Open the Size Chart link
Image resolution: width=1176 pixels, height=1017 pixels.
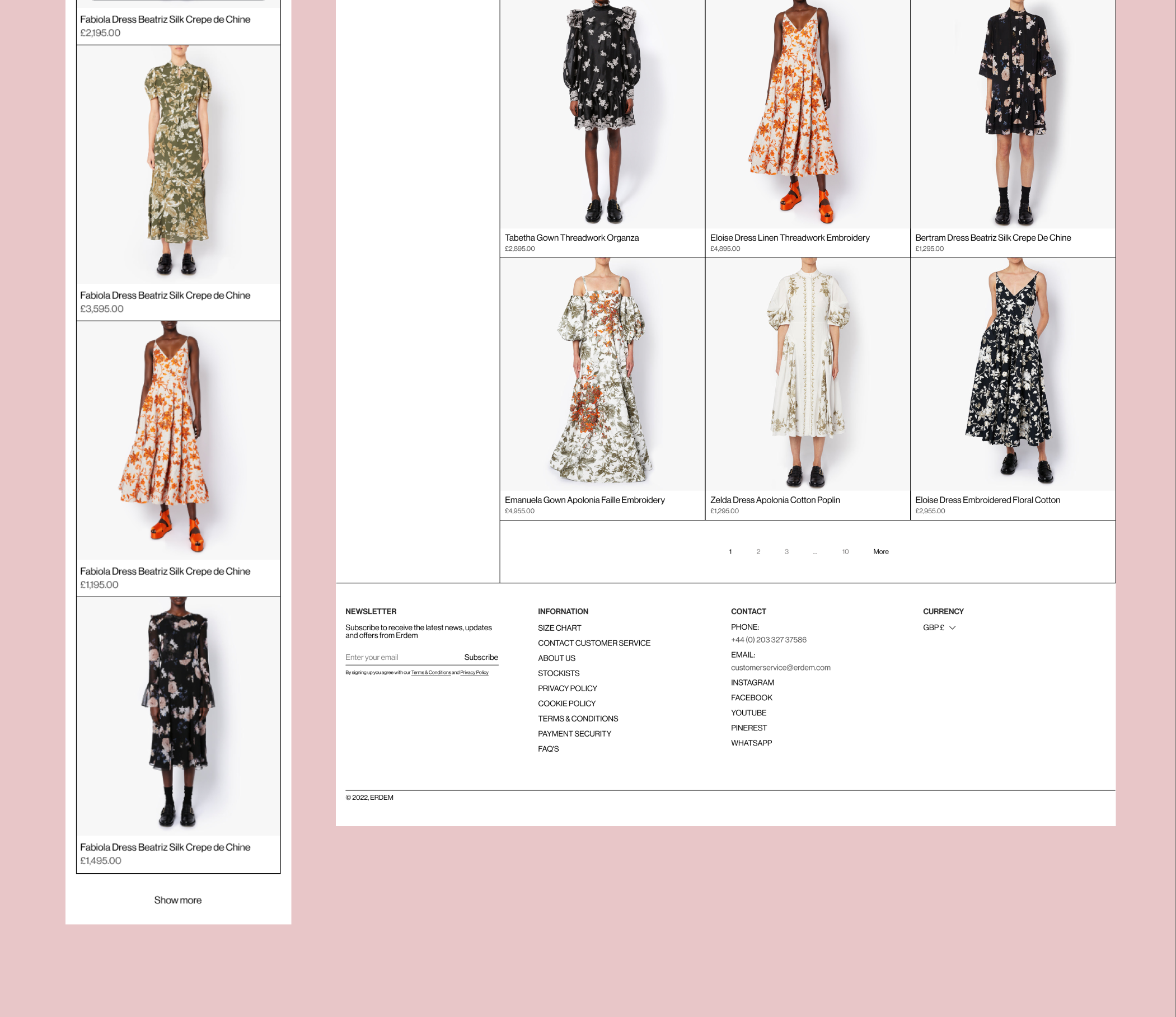pyautogui.click(x=559, y=628)
